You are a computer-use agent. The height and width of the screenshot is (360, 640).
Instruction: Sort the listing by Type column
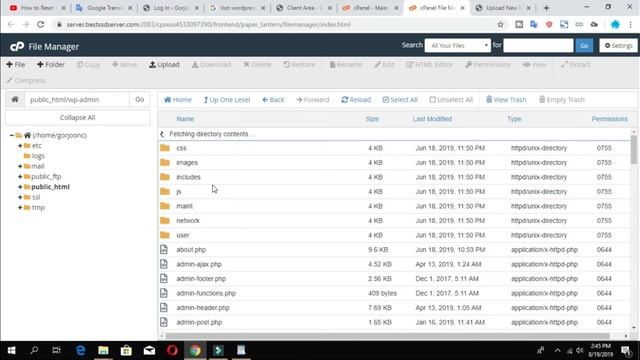click(514, 119)
